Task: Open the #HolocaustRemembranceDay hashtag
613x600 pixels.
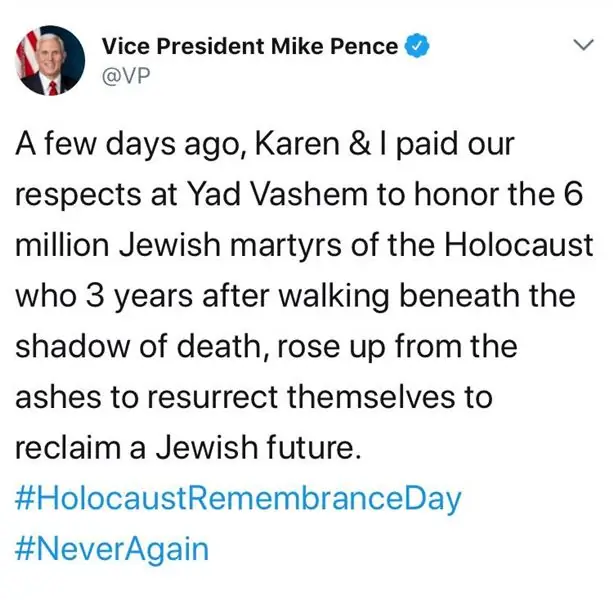Action: (x=238, y=498)
